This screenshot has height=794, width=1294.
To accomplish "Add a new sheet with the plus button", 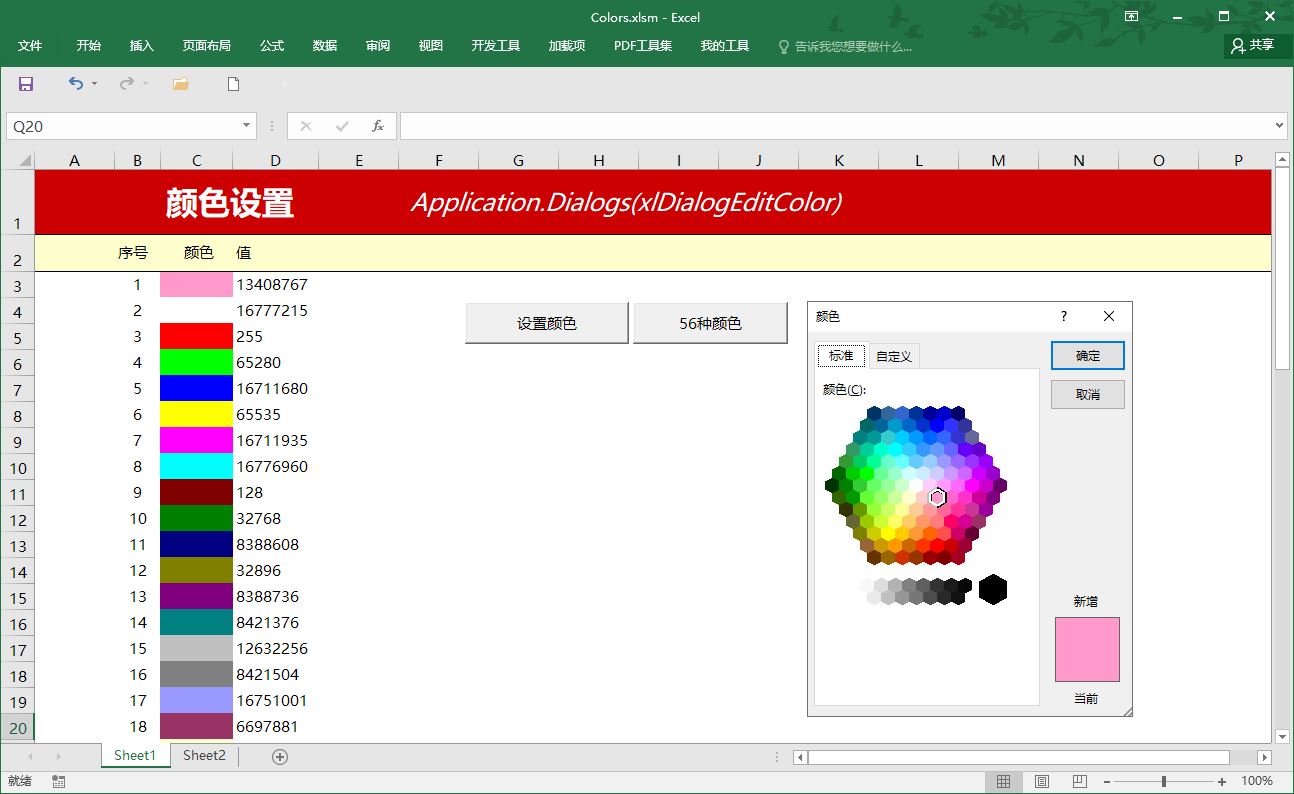I will point(279,756).
